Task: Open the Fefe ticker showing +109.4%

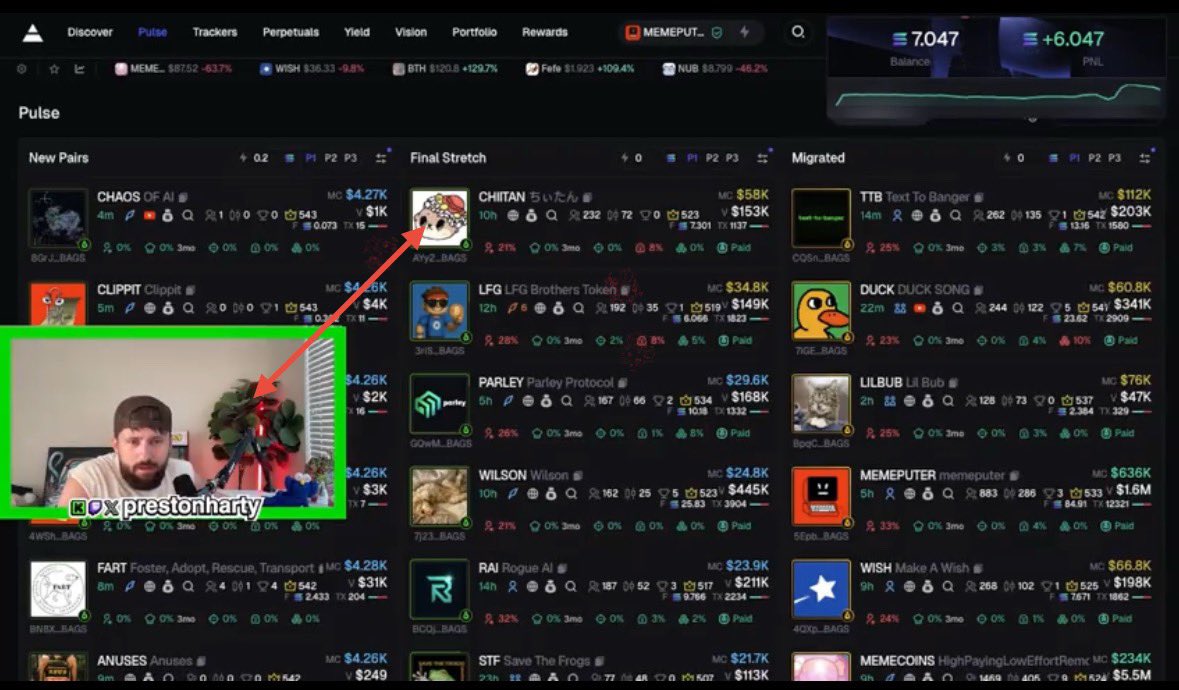Action: 580,68
